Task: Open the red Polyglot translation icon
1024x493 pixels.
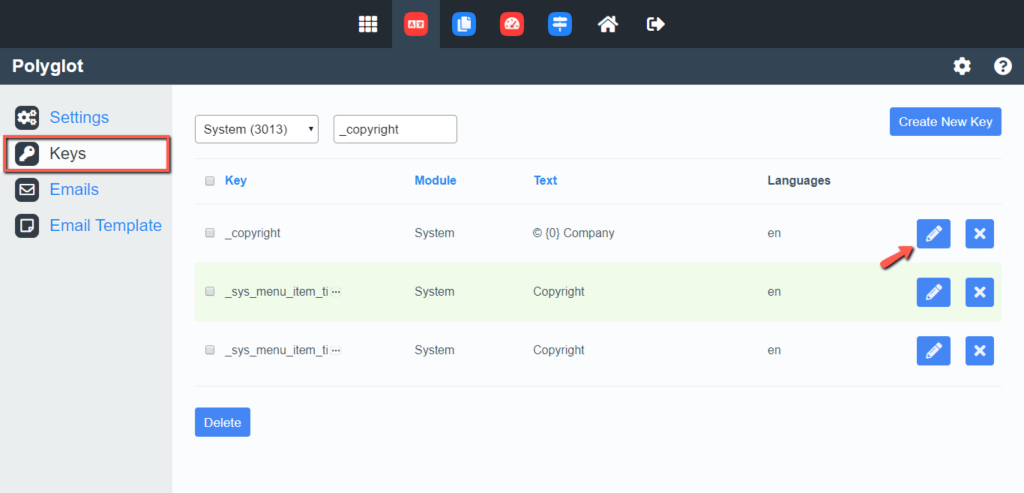Action: click(416, 24)
